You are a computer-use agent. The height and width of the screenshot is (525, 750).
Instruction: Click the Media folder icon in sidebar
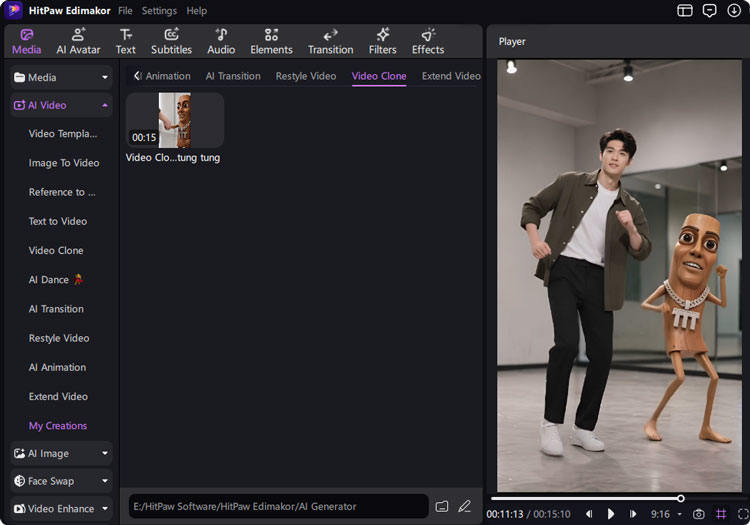tap(20, 77)
